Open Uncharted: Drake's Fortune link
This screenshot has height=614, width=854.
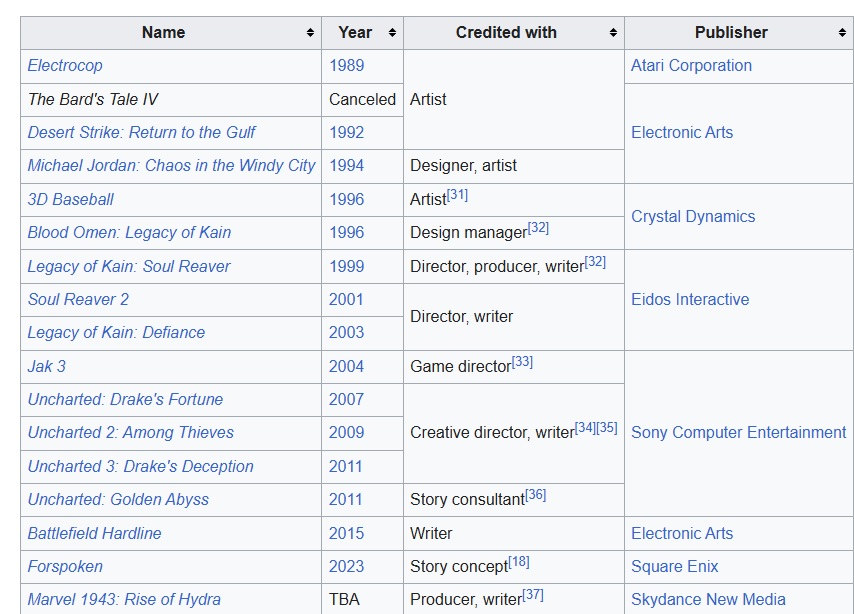click(125, 399)
